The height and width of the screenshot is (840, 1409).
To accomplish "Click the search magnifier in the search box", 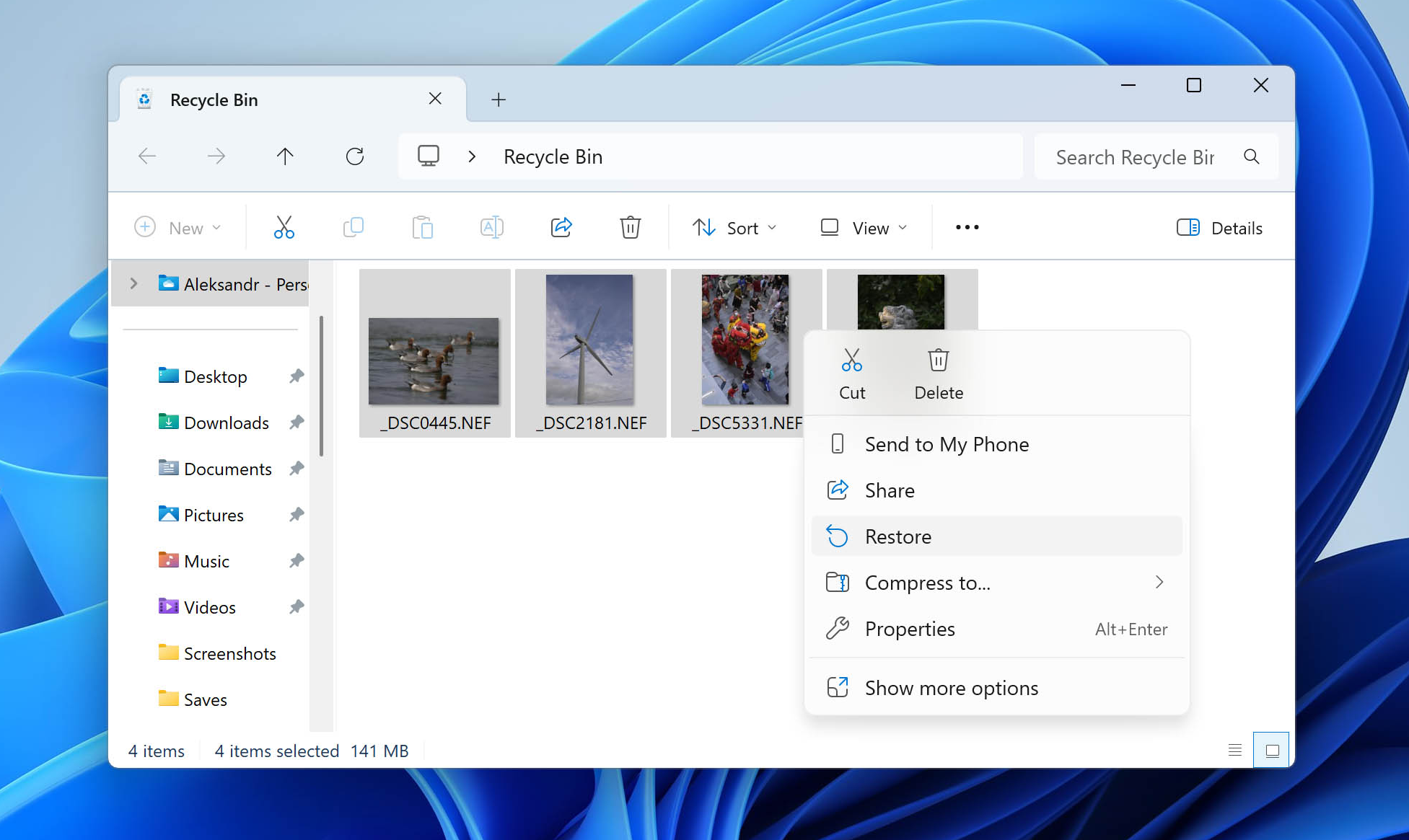I will 1251,156.
